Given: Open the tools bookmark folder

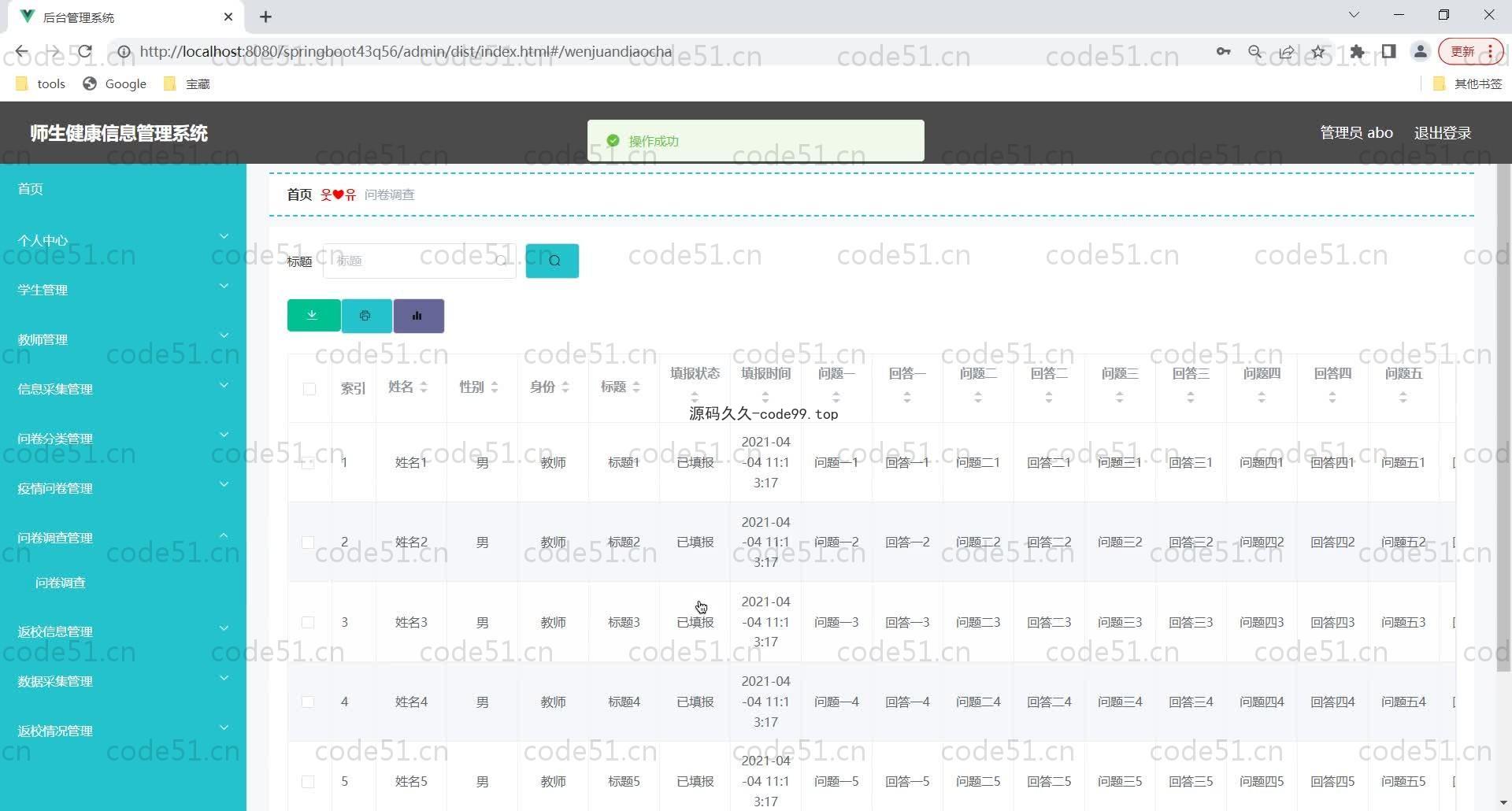Looking at the screenshot, I should [x=40, y=83].
